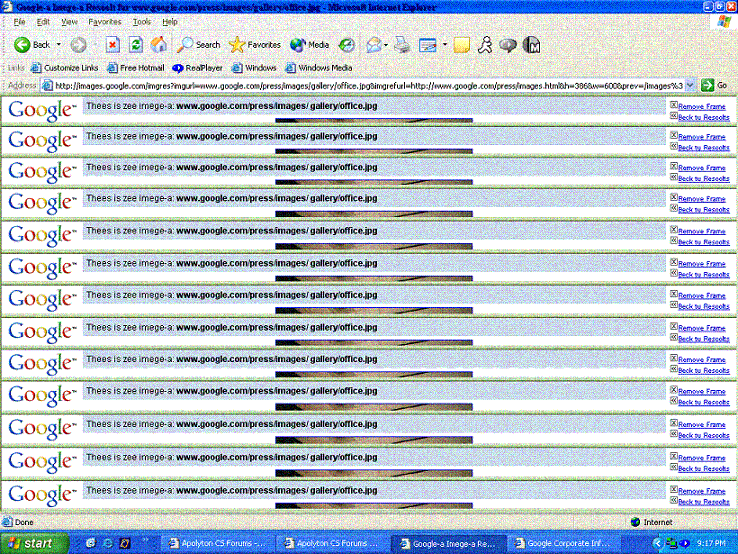Open the Mail button dropdown arrow

(x=385, y=45)
